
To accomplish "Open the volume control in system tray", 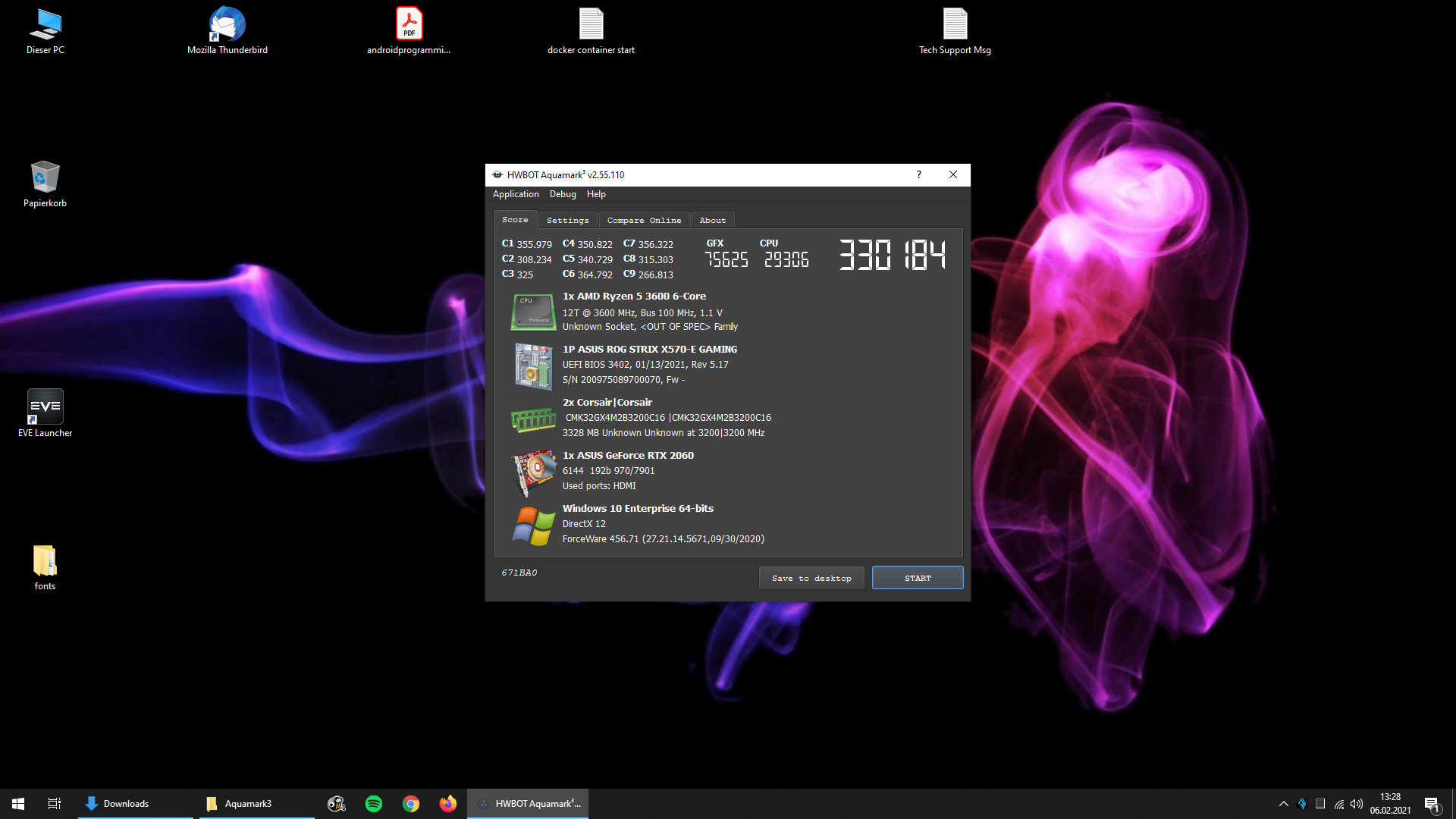I will 1357,804.
